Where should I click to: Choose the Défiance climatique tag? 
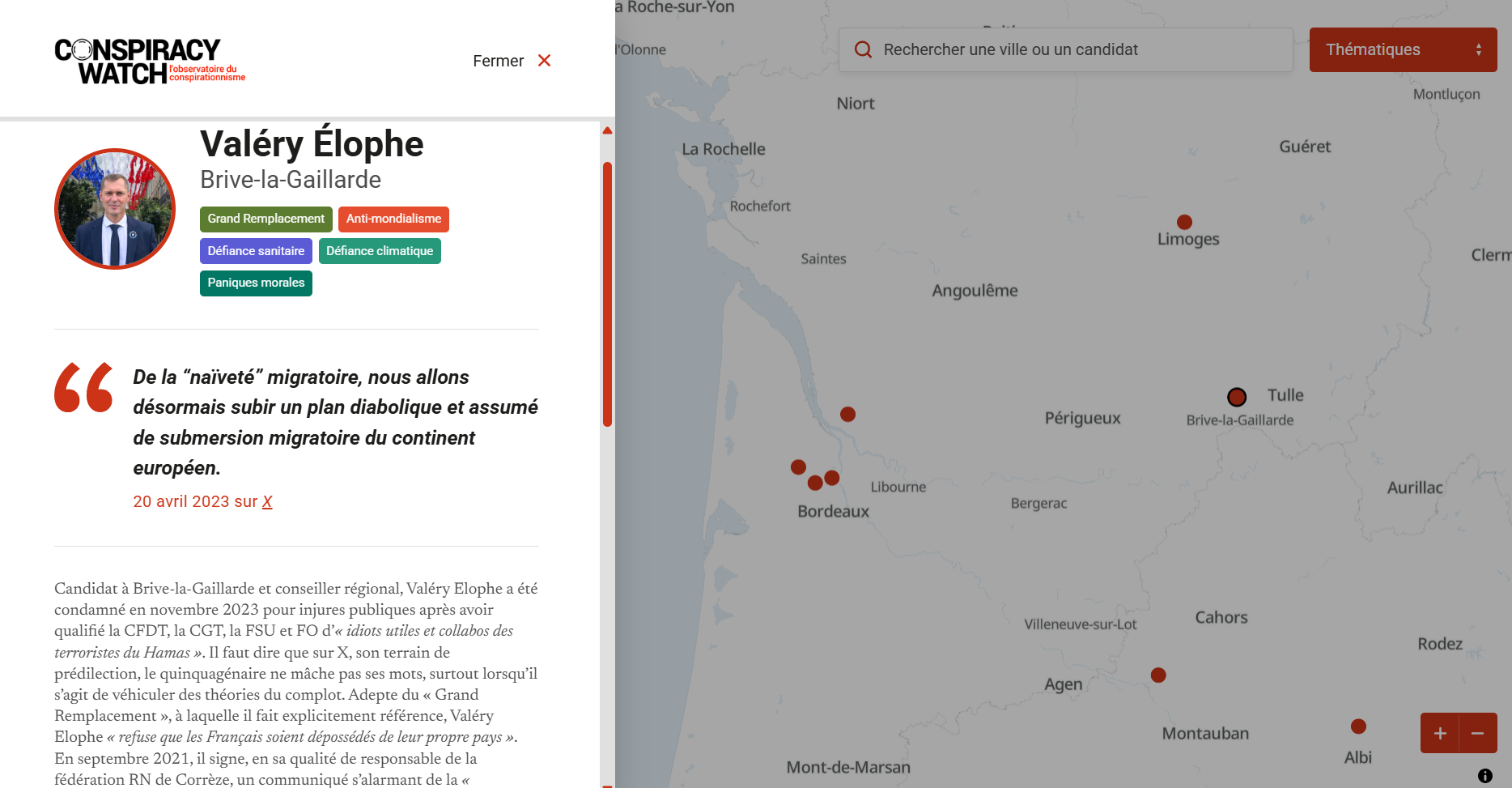[x=380, y=251]
